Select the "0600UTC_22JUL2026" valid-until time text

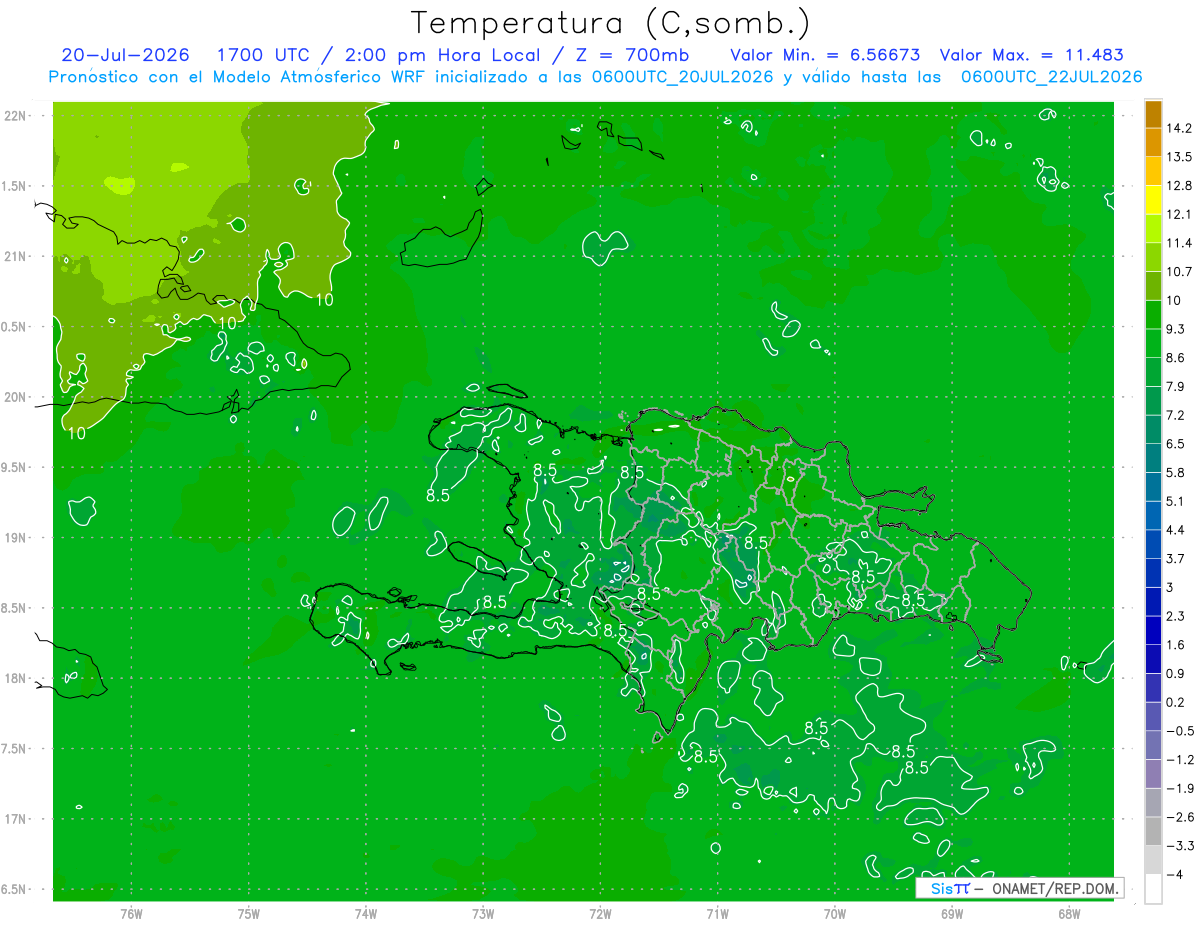point(1052,77)
